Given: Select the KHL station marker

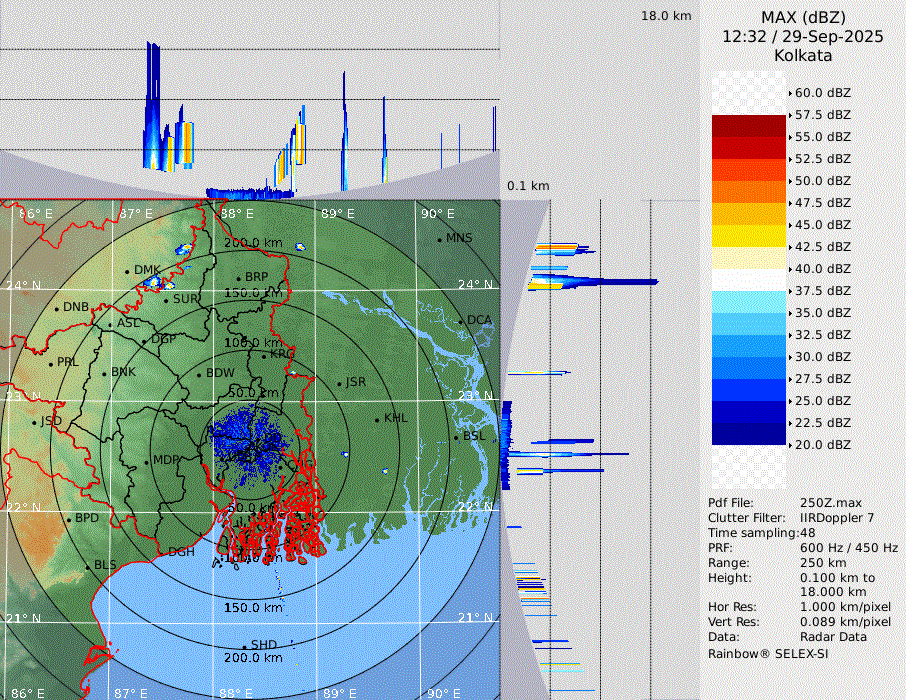Looking at the screenshot, I should 377,419.
